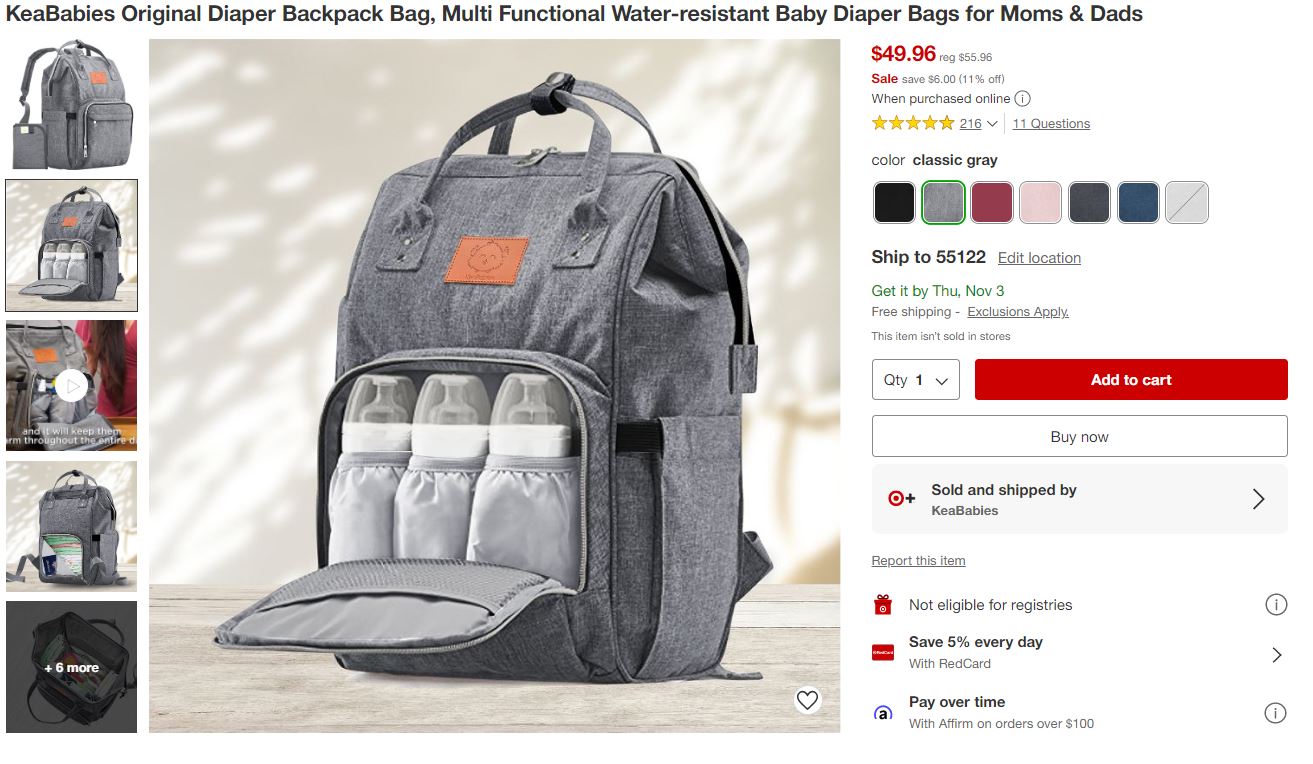Click the RedCard icon
Screen dimensions: 1313x764
click(882, 652)
